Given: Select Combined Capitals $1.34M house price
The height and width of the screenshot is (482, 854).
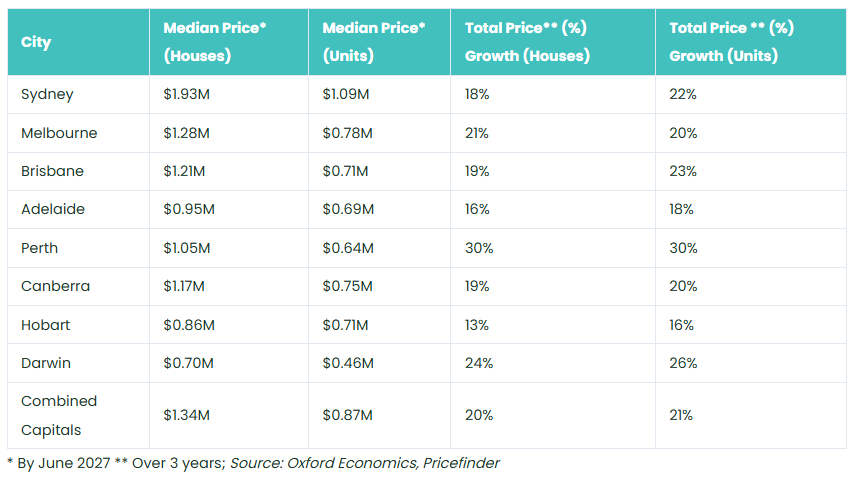Looking at the screenshot, I should [186, 415].
